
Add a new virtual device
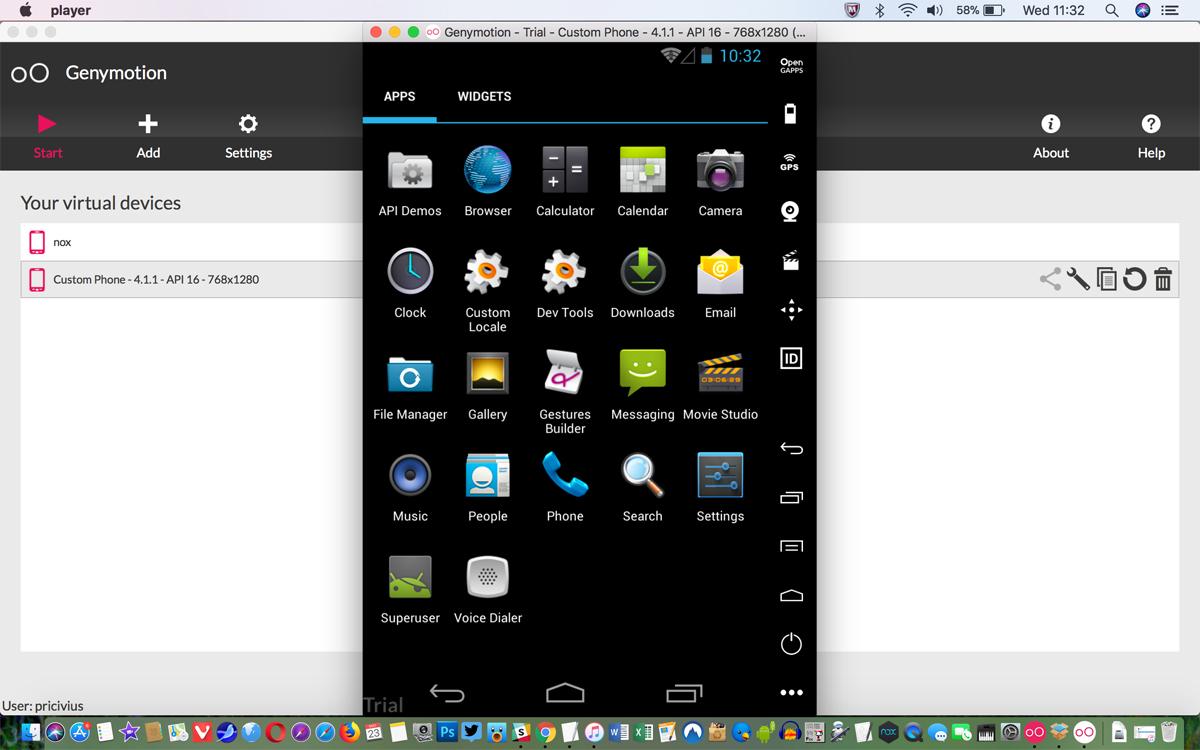point(148,135)
